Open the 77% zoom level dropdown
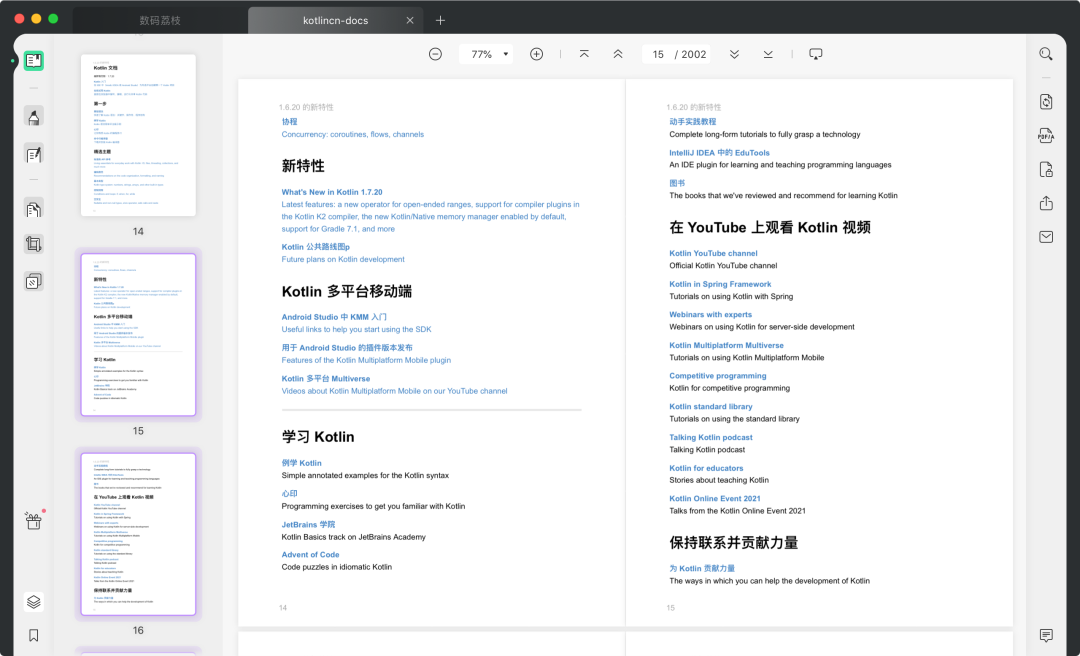 point(486,54)
